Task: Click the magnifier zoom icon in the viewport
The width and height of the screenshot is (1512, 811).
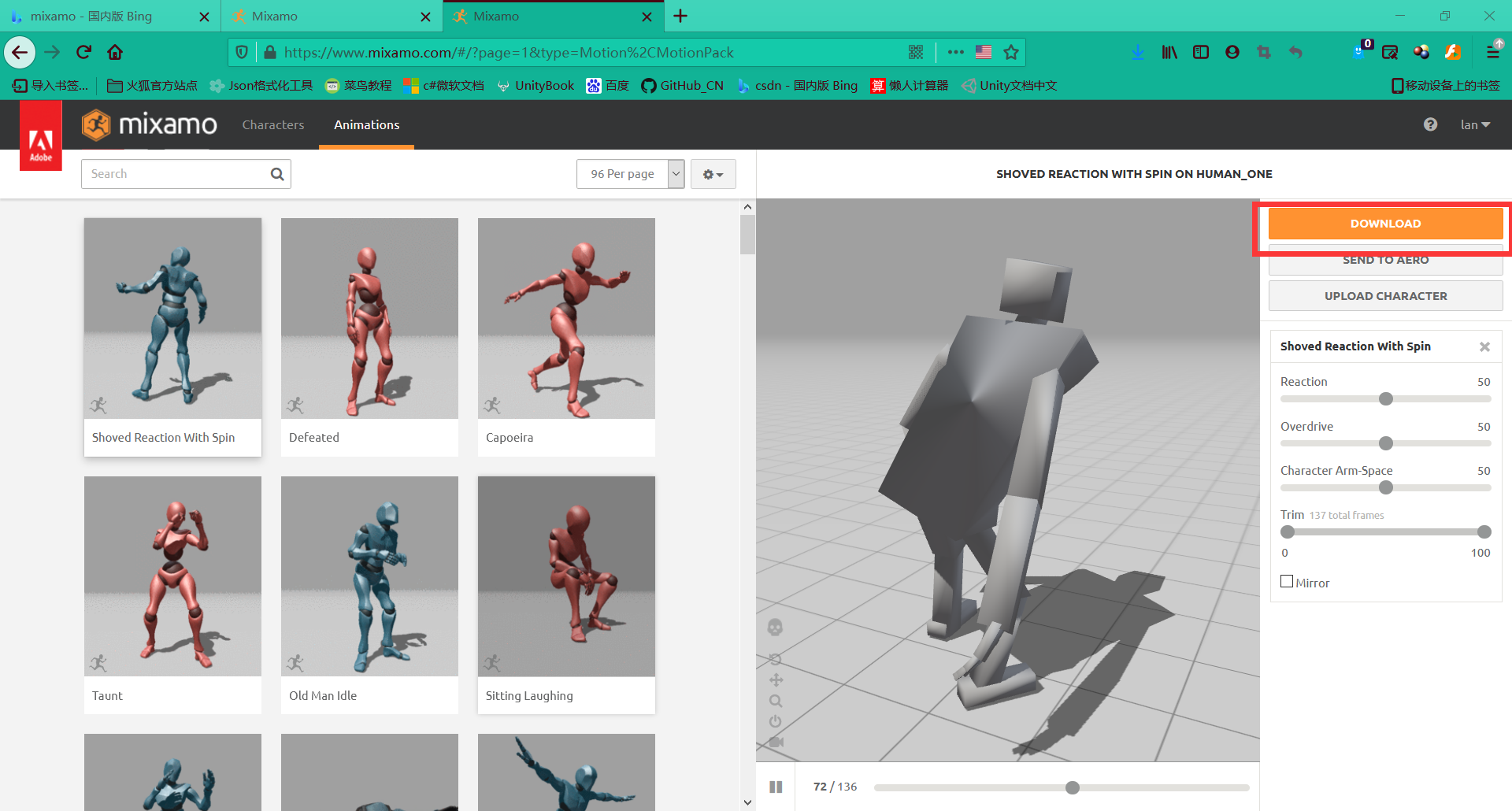Action: coord(776,700)
